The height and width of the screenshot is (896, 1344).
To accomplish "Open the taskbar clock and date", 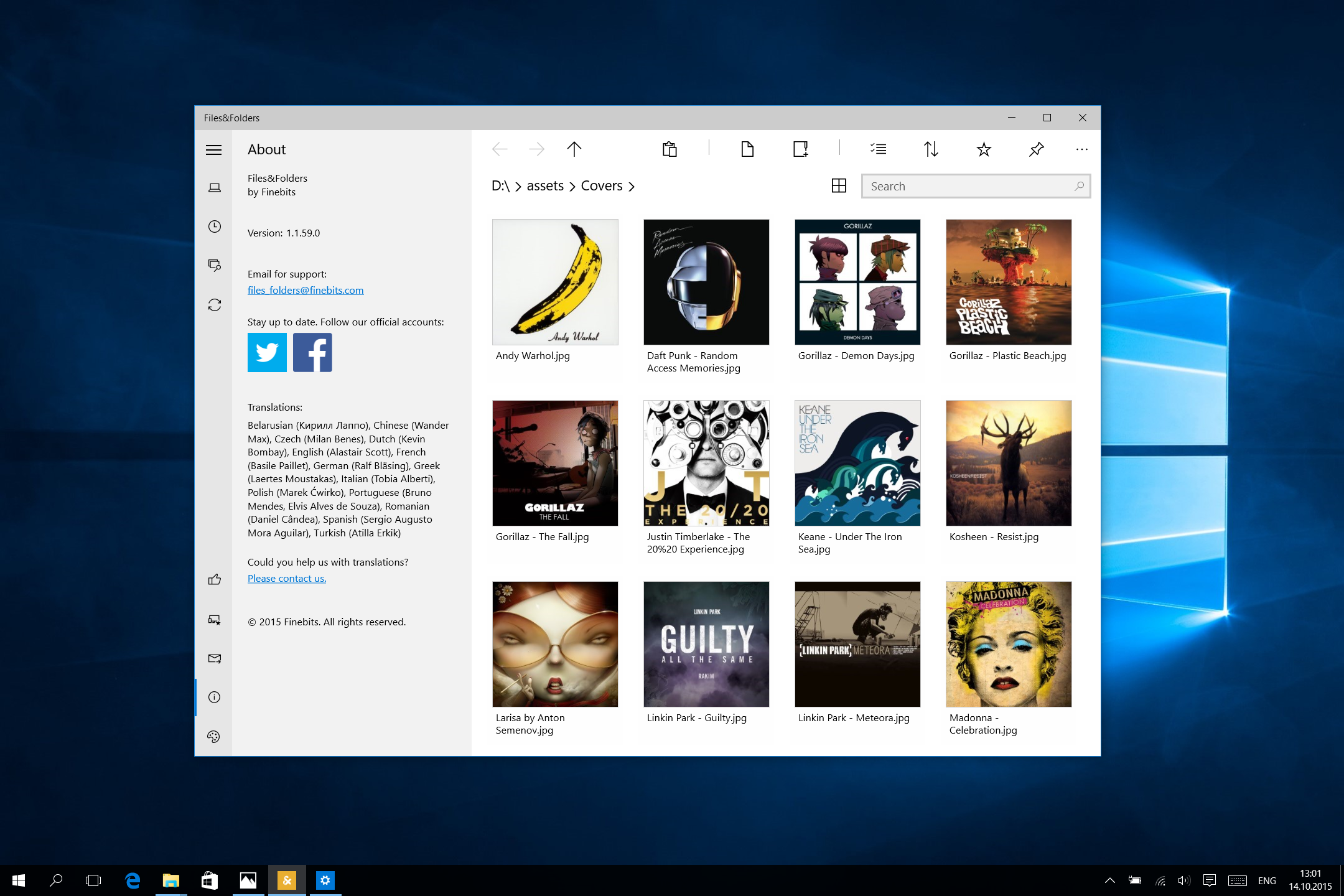I will pos(1310,880).
